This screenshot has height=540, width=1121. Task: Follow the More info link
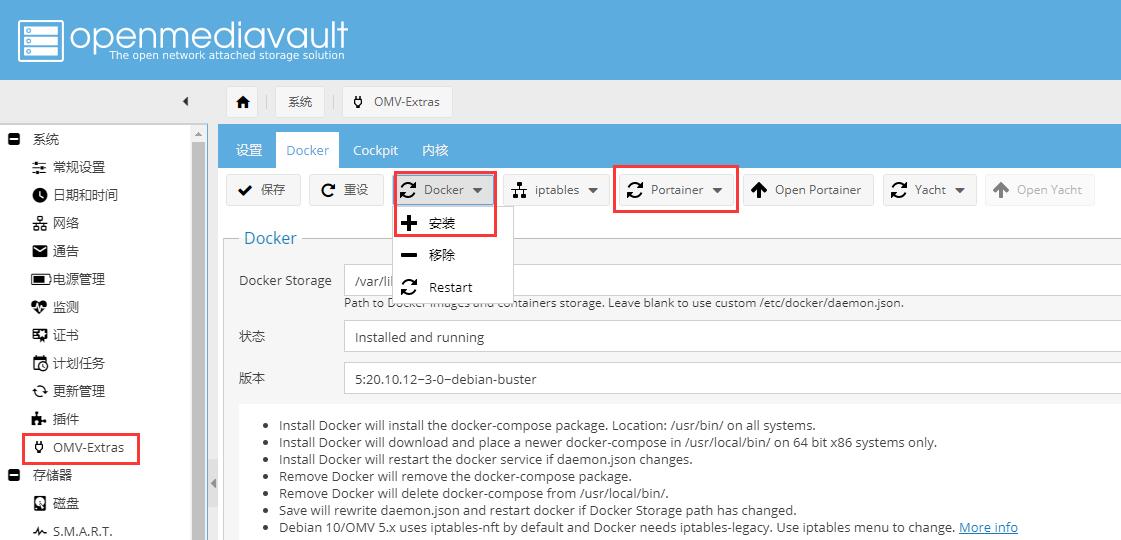pyautogui.click(x=988, y=527)
